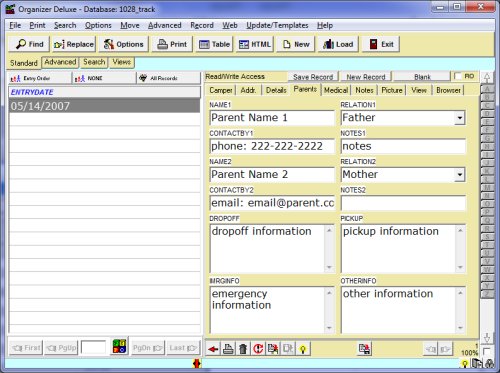
Task: Jump to letter A in the alphabet strip
Action: [487, 89]
